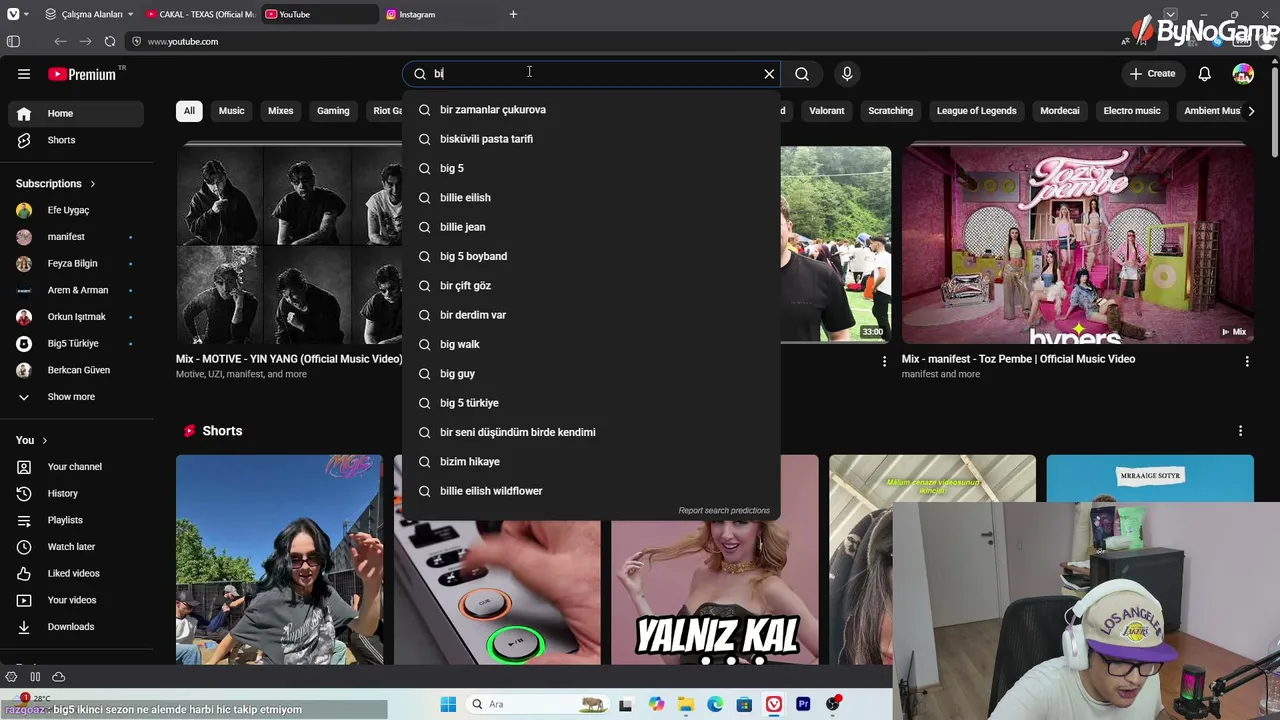Show more filter chips with right arrow

point(1251,111)
